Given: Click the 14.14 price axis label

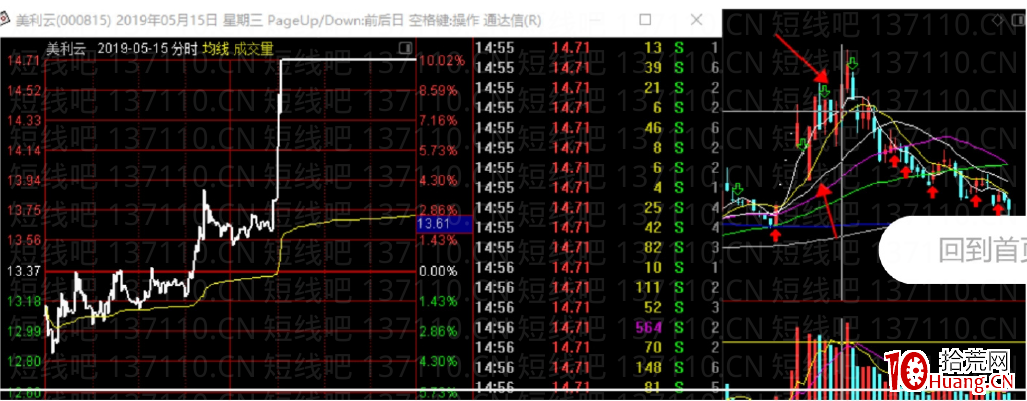Looking at the screenshot, I should [23, 150].
